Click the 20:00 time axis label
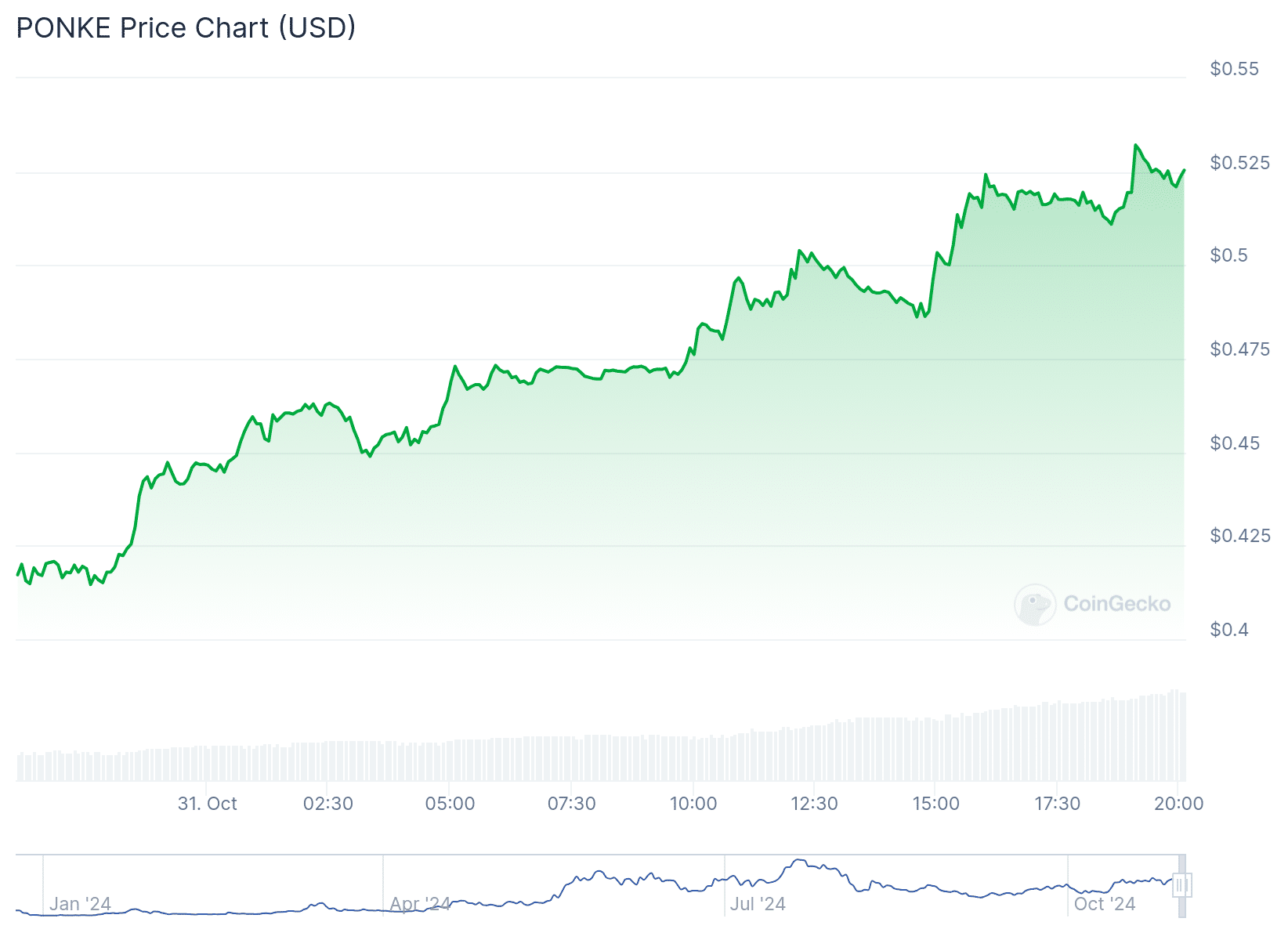 [x=1178, y=804]
